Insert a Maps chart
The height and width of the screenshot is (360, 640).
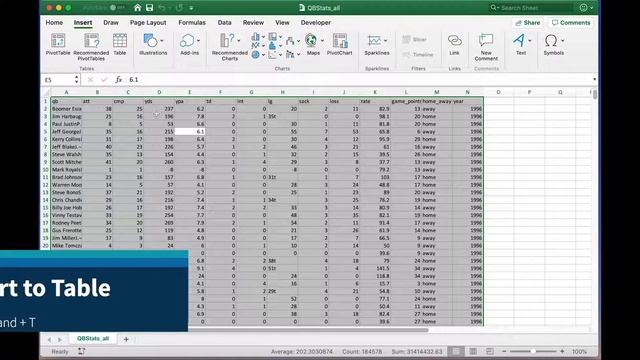tap(313, 44)
